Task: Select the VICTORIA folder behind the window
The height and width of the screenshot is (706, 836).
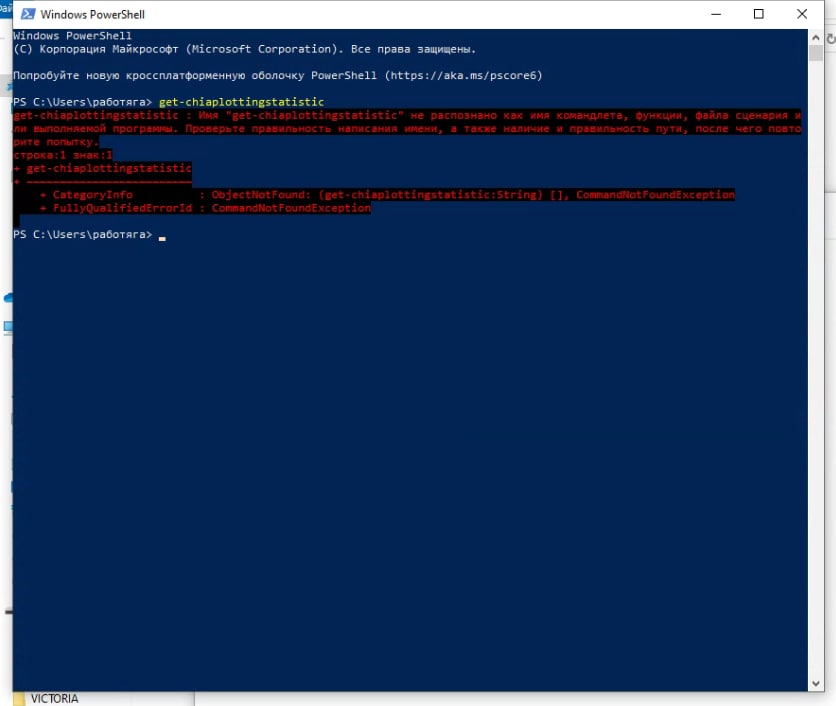Action: pyautogui.click(x=54, y=699)
